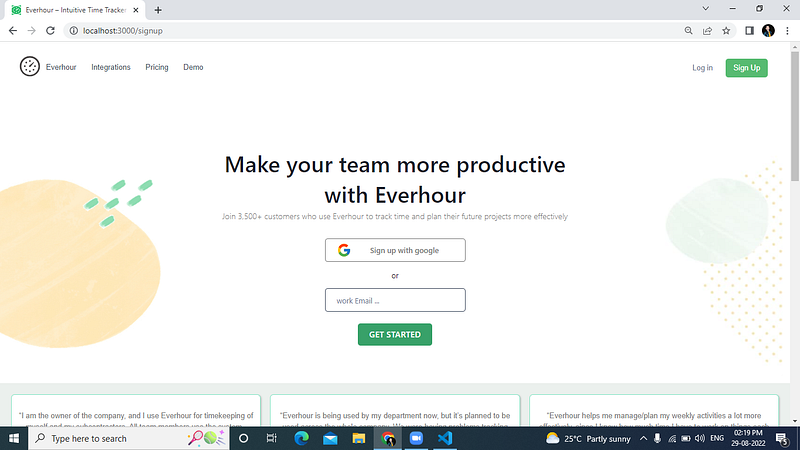Viewport: 800px width, 450px height.
Task: Open Mail app from taskbar
Action: [330, 438]
